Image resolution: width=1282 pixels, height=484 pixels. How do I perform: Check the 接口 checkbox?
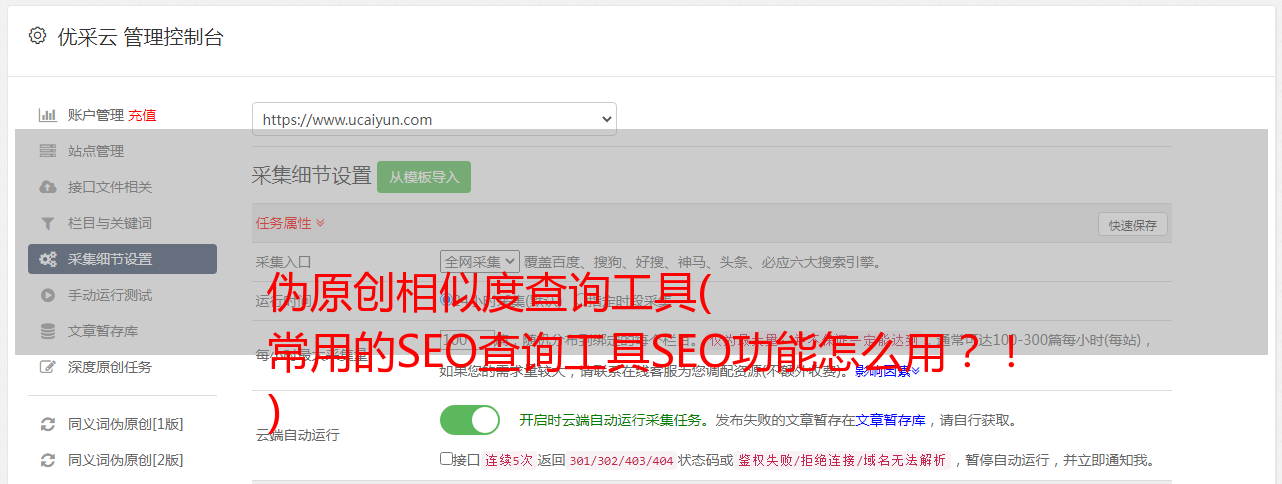click(x=447, y=459)
